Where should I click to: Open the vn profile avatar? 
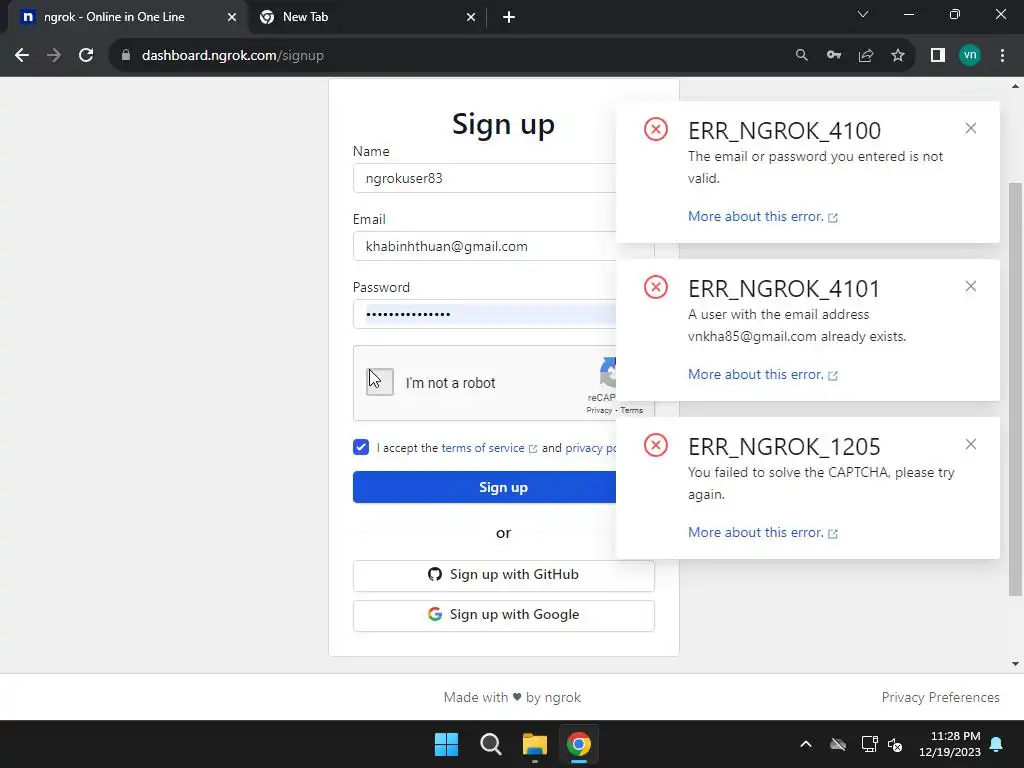click(970, 56)
